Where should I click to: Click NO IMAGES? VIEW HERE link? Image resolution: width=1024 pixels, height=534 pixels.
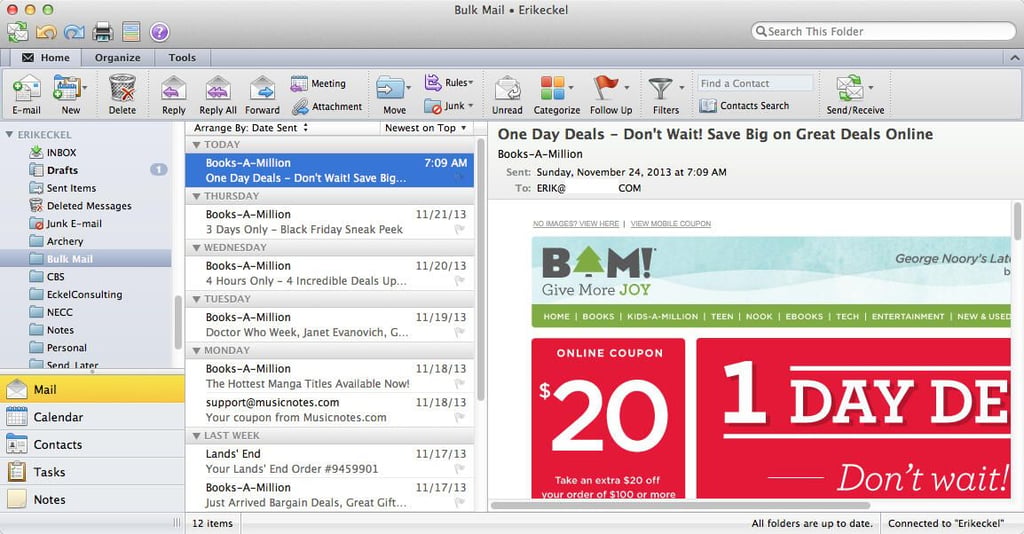point(575,224)
